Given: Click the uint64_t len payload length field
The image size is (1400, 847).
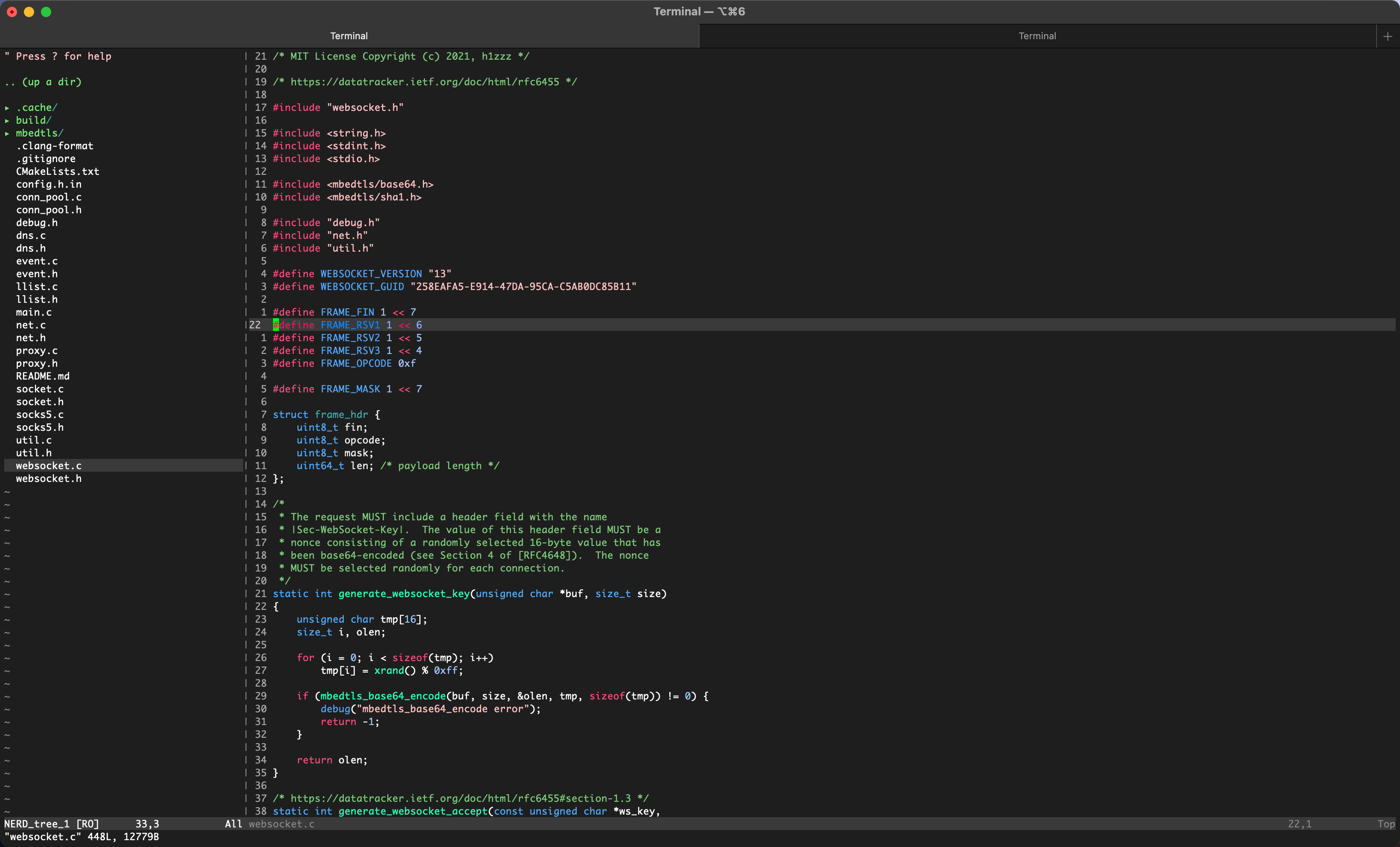Looking at the screenshot, I should pos(398,465).
